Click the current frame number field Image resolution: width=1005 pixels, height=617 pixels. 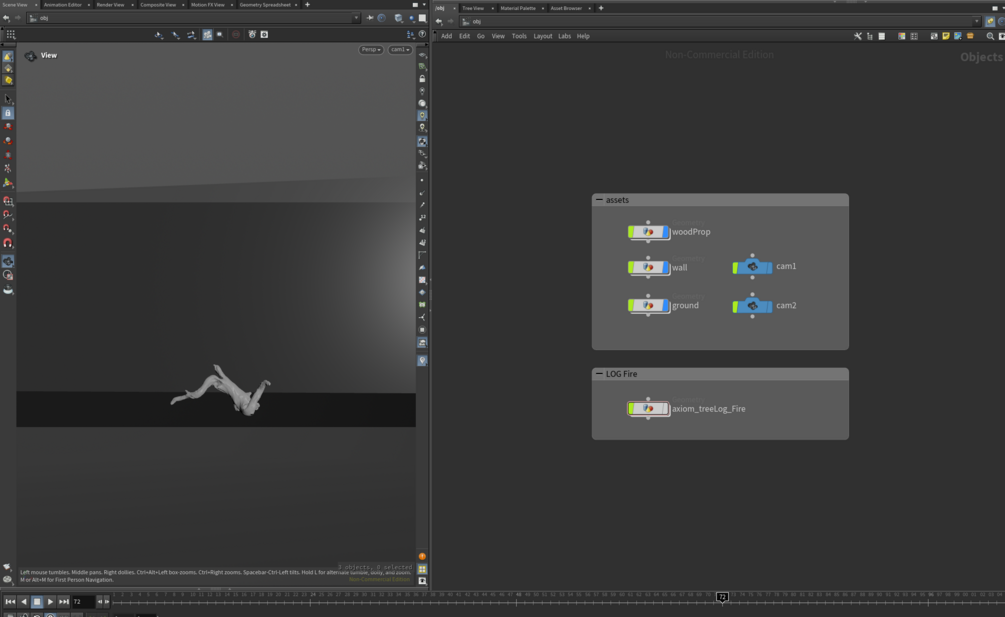83,602
